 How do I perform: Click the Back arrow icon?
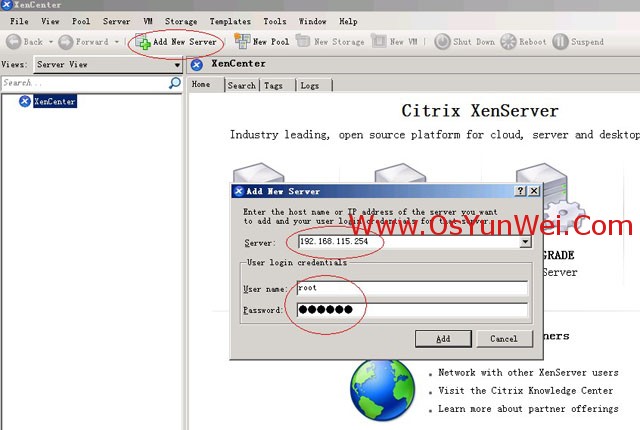pyautogui.click(x=13, y=42)
